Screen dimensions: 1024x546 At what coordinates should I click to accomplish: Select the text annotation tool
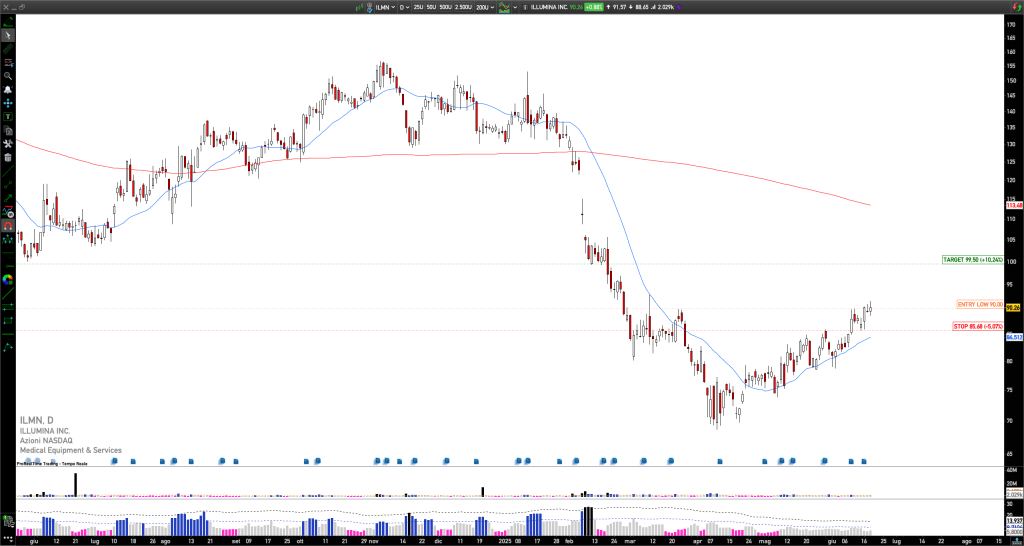pyautogui.click(x=8, y=117)
